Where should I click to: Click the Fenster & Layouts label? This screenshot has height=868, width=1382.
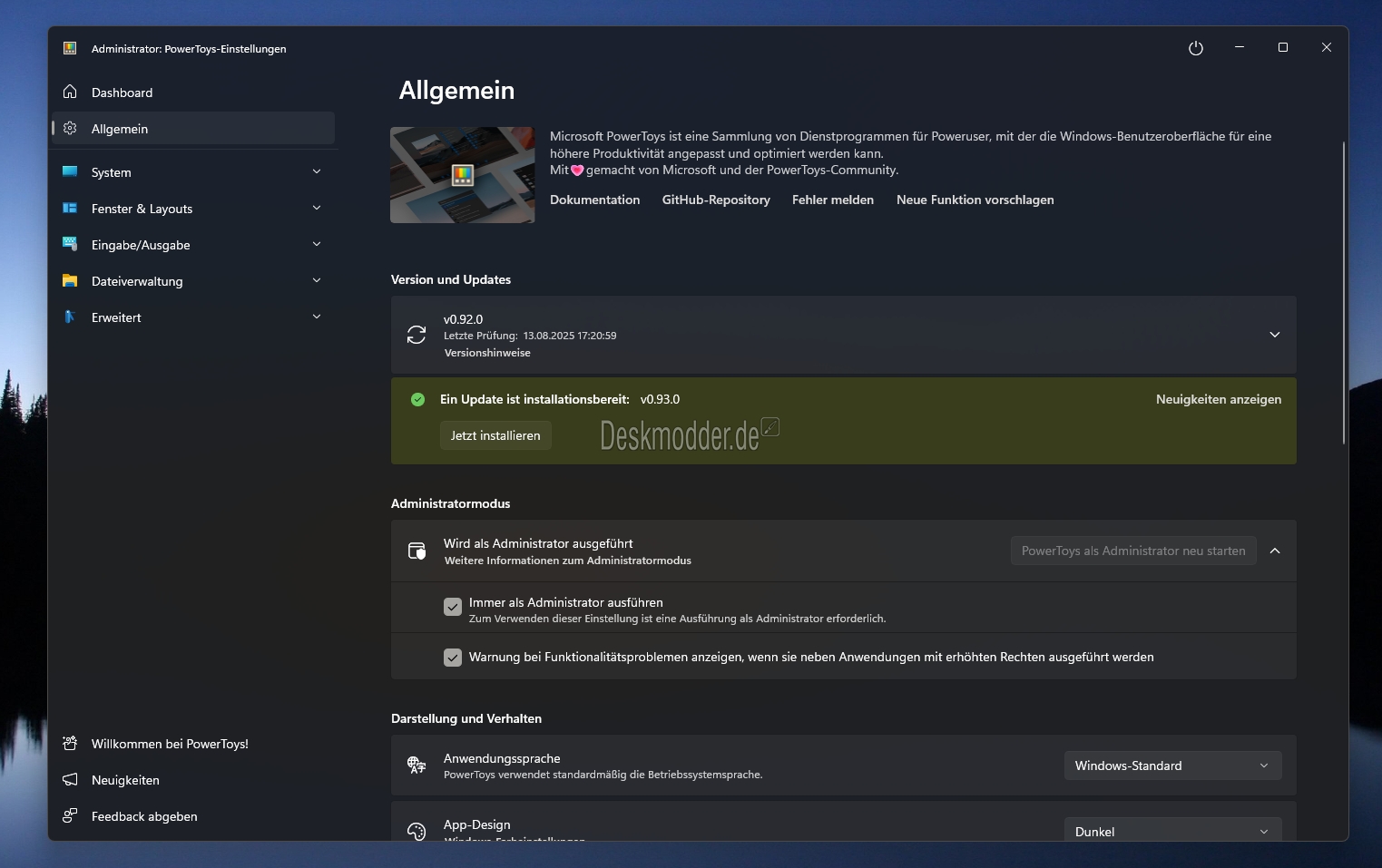(x=142, y=209)
